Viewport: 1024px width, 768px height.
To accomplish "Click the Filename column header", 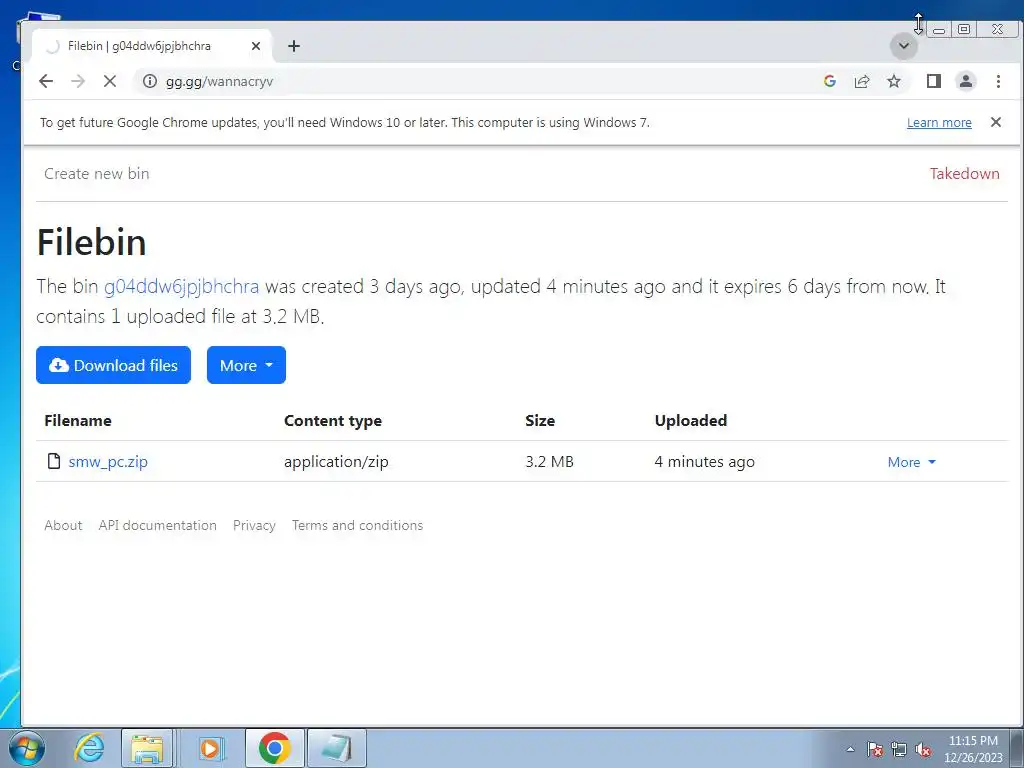I will pos(78,421).
